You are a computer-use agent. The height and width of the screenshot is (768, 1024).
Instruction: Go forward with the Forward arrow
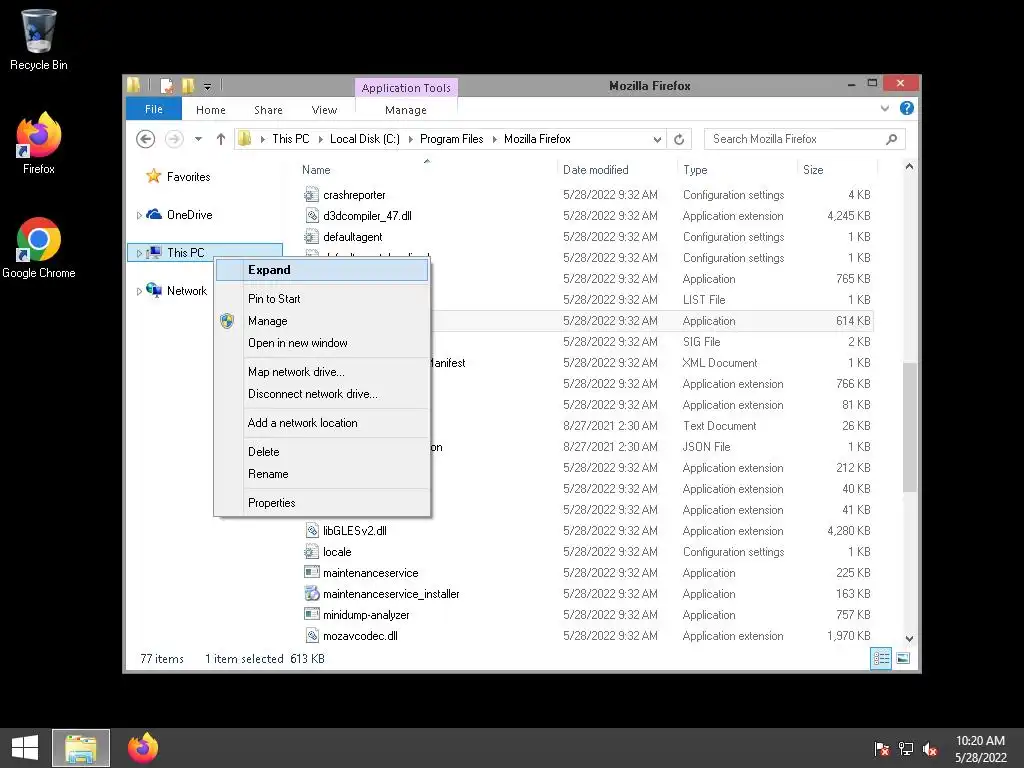coord(174,139)
